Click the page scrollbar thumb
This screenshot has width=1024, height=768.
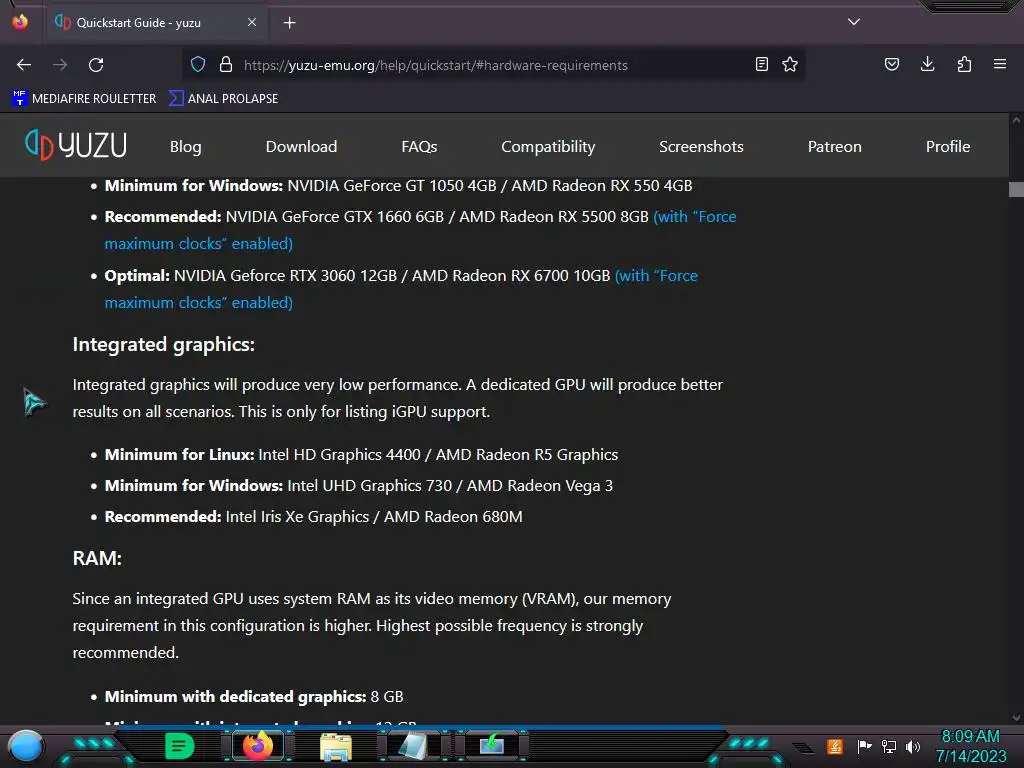[x=1016, y=189]
